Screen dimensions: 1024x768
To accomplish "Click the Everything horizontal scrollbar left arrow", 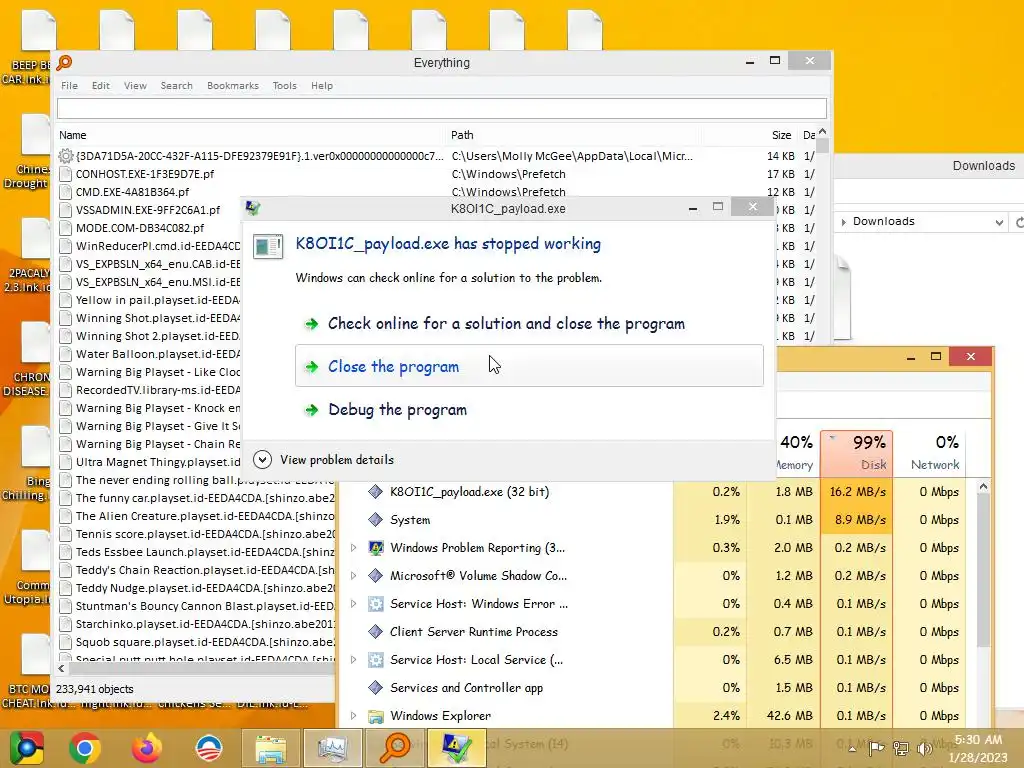I will [61, 669].
